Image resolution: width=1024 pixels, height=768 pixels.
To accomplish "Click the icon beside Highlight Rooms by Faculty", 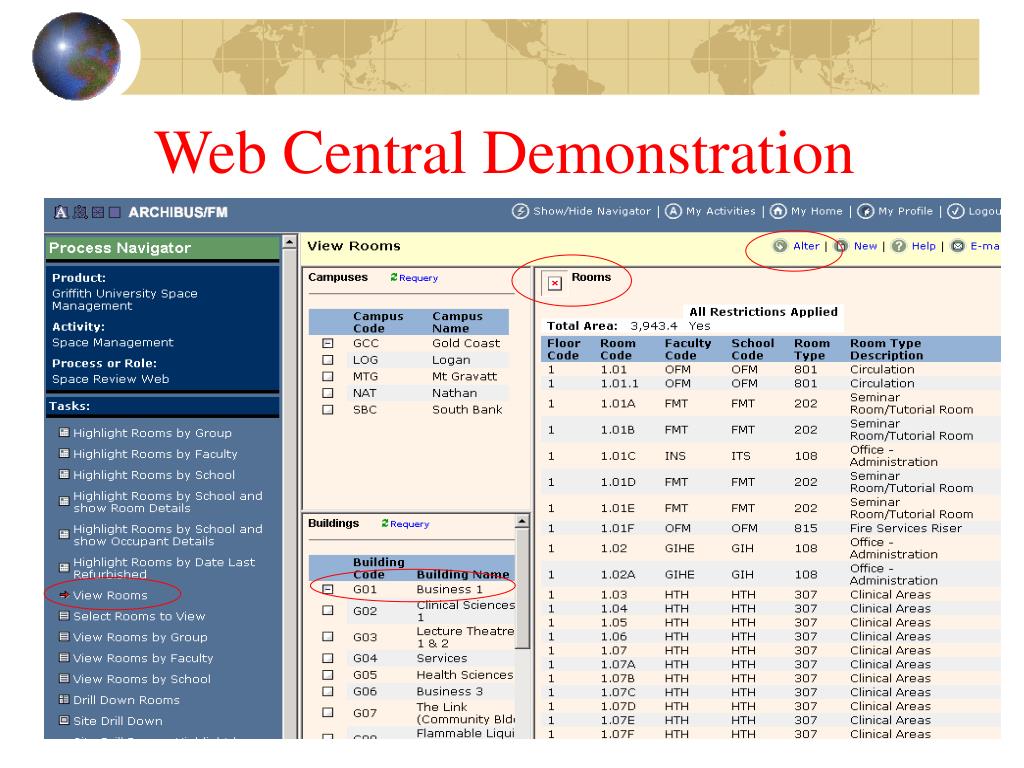I will [x=64, y=453].
